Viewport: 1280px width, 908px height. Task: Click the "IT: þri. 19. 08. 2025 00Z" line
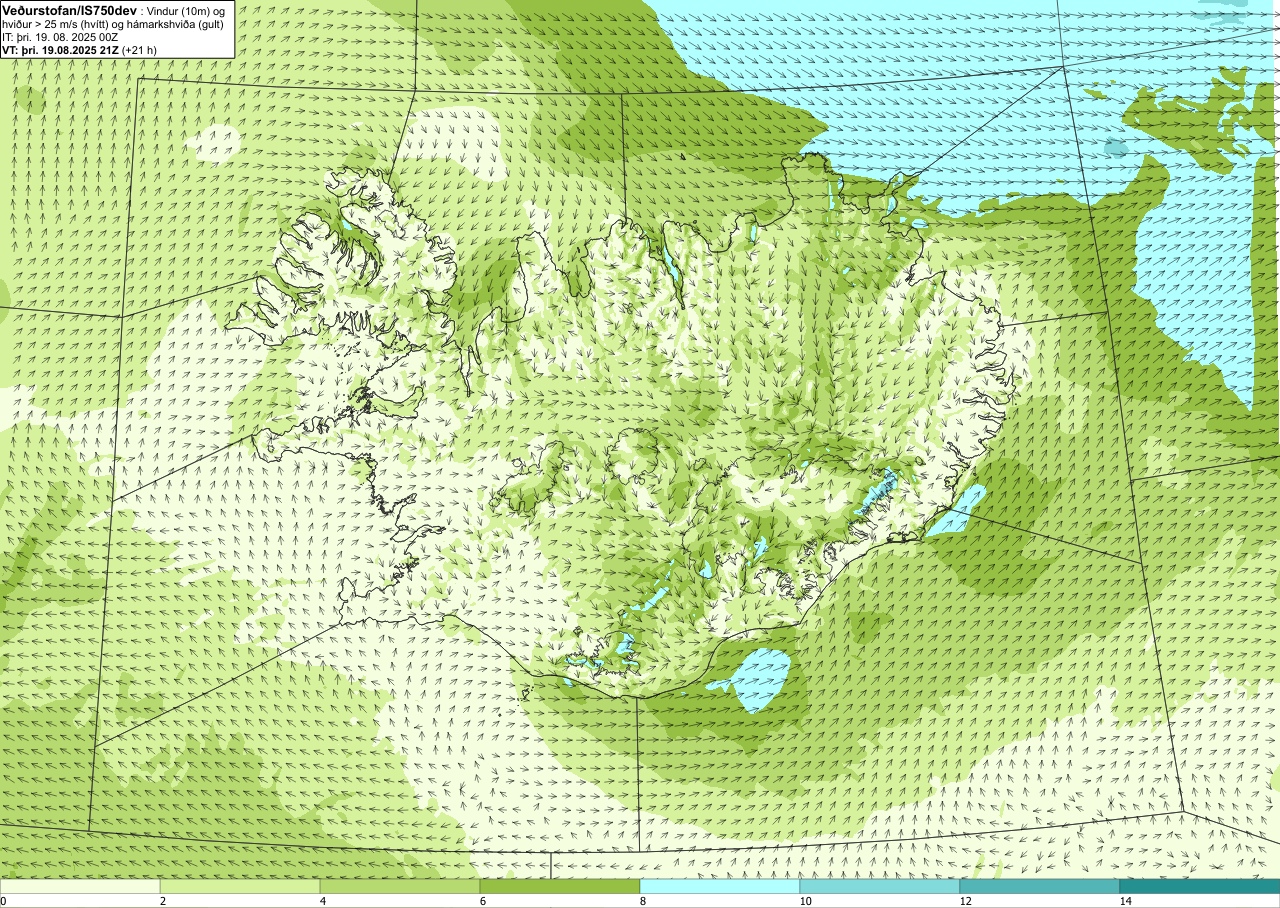tap(62, 37)
